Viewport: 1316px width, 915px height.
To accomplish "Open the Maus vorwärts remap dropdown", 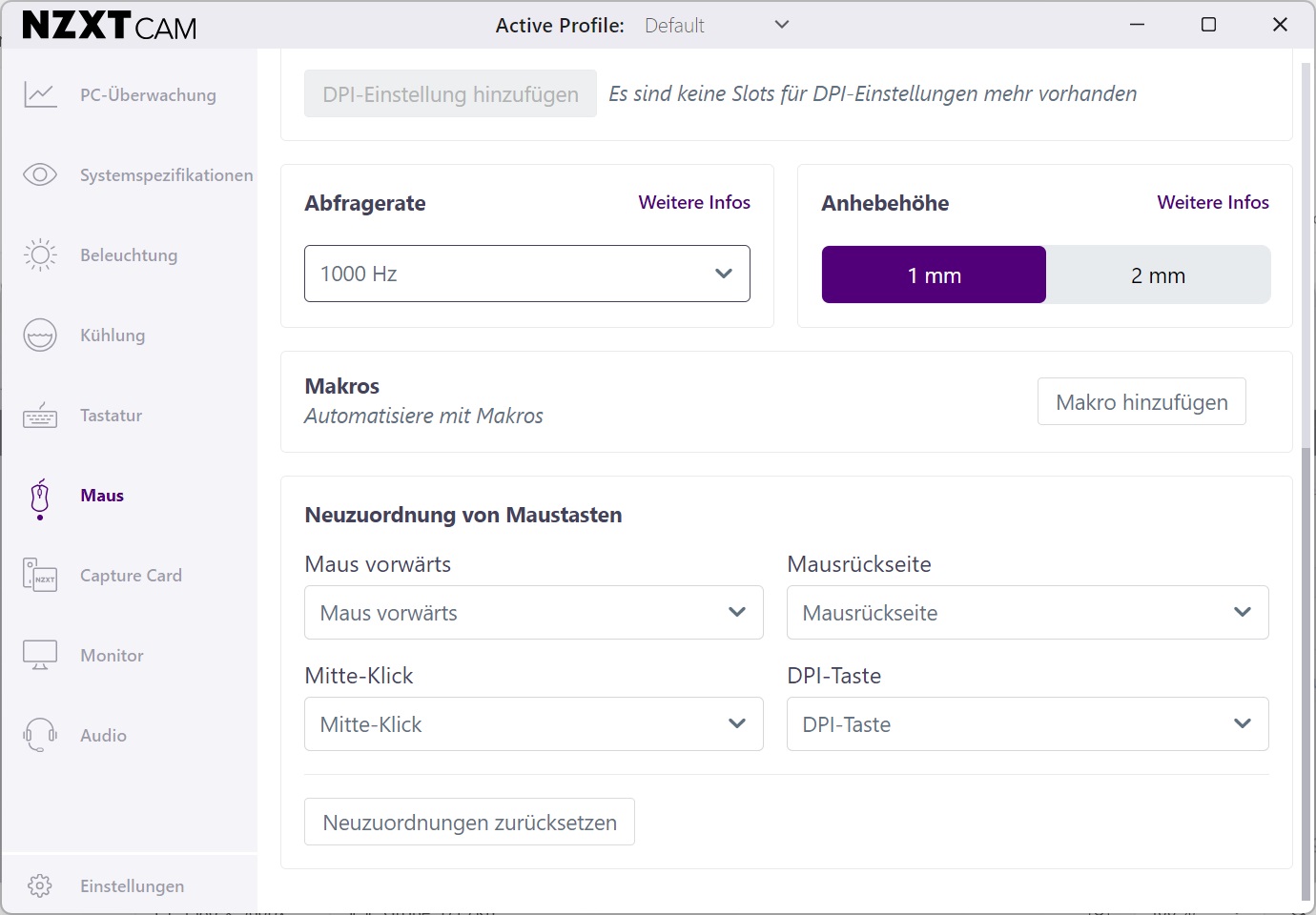I will click(x=534, y=612).
